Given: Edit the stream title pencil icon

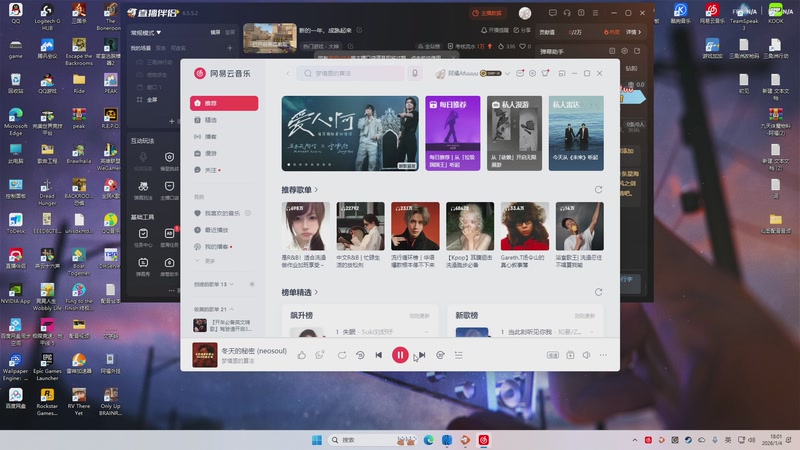Looking at the screenshot, I should pos(359,31).
